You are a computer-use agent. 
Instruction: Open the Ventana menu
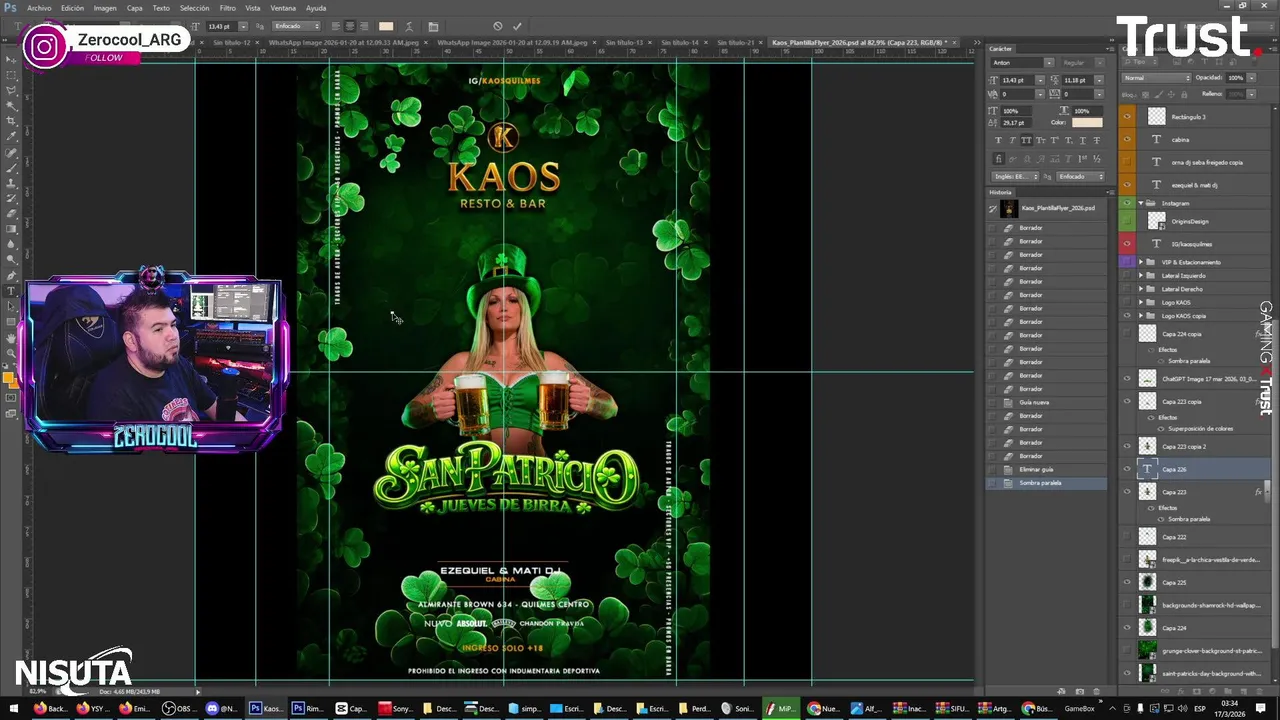[x=283, y=8]
